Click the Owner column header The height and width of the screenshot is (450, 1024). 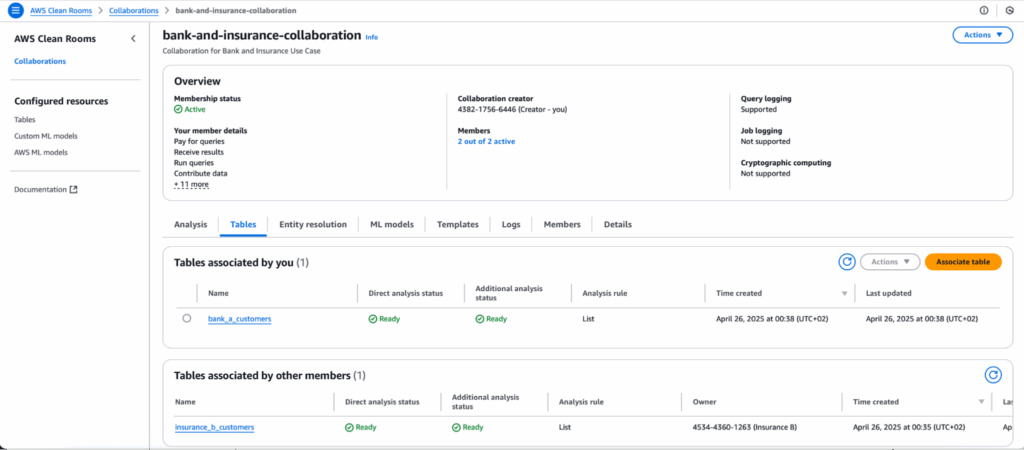pyautogui.click(x=703, y=402)
